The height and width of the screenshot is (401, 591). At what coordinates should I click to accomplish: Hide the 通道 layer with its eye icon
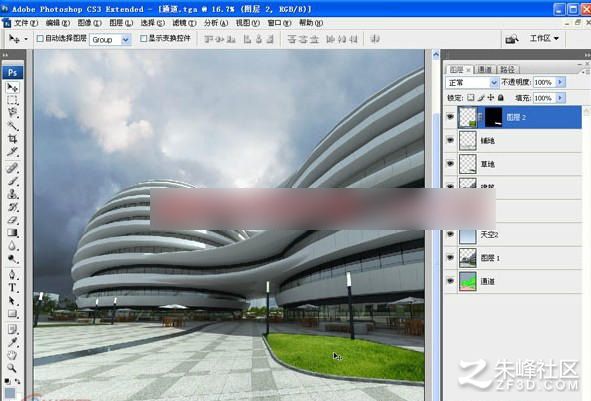pos(450,281)
